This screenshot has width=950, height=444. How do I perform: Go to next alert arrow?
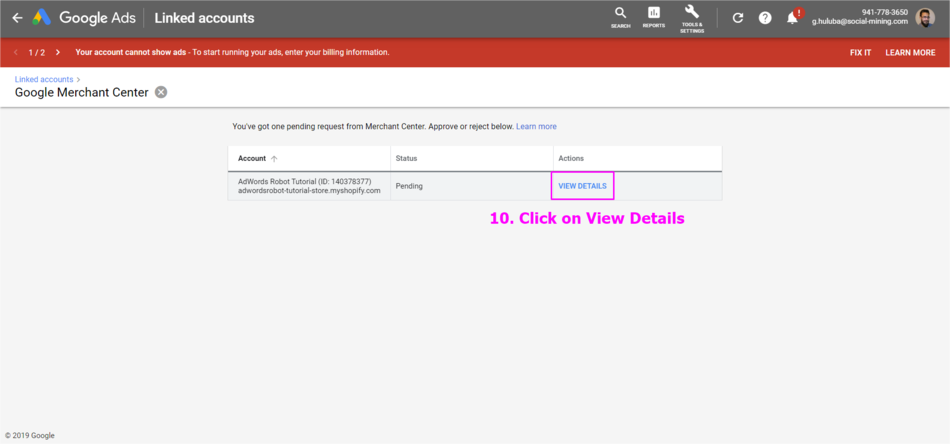58,53
